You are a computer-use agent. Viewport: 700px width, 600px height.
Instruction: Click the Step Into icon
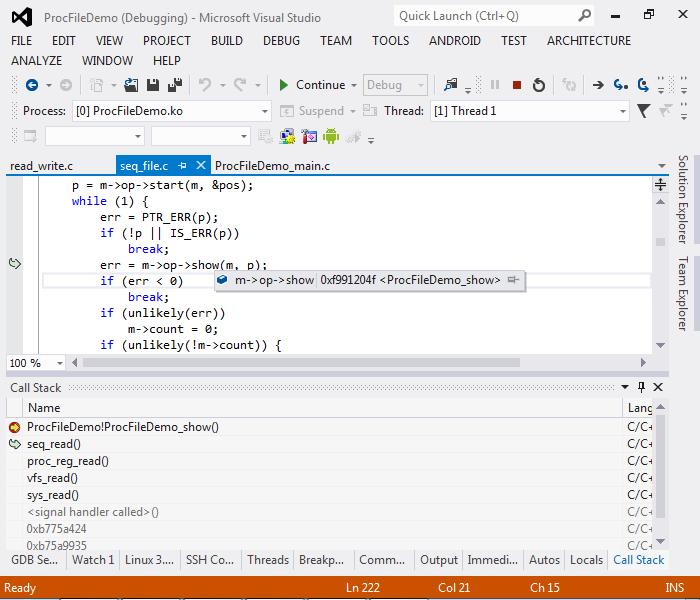tap(621, 85)
